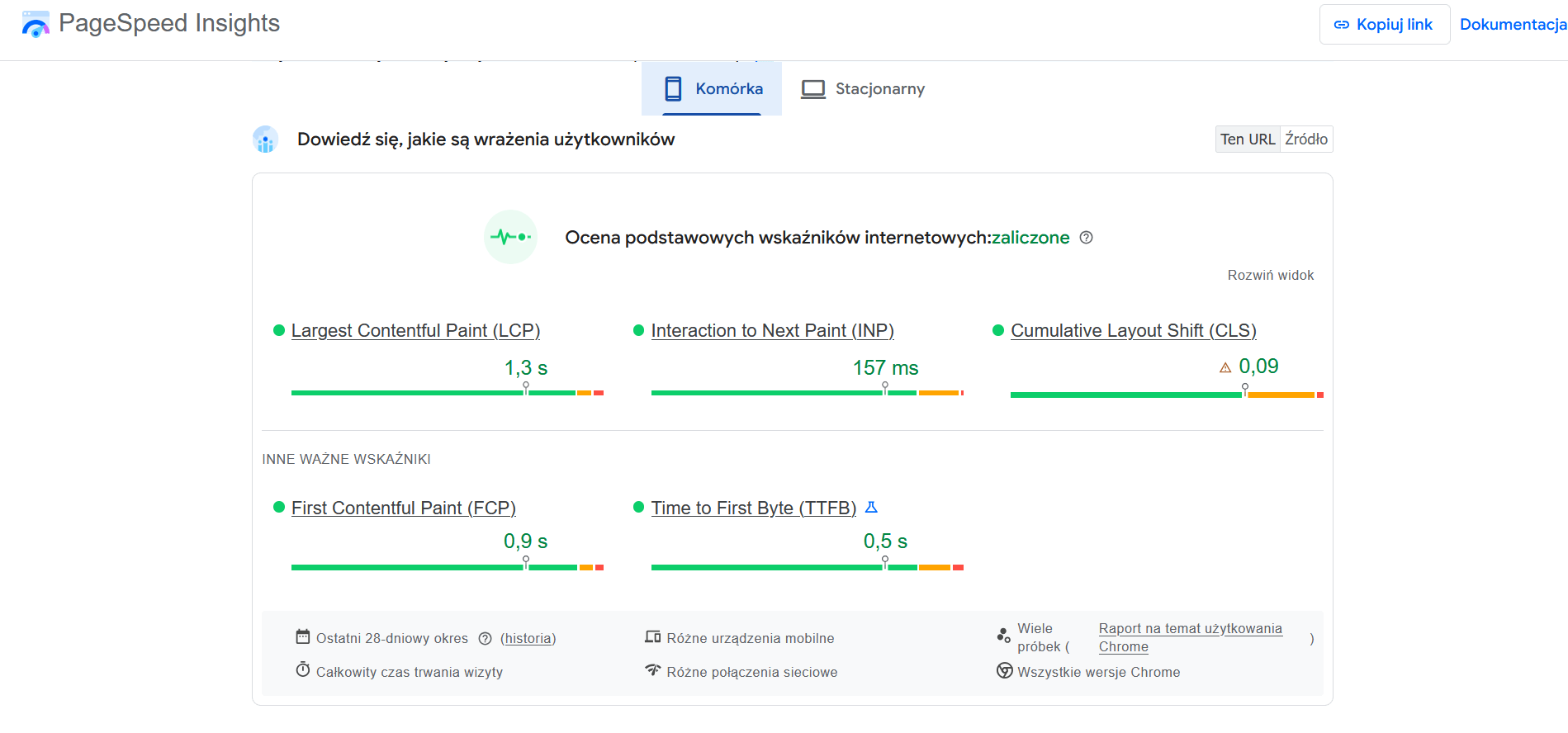This screenshot has width=1568, height=733.
Task: Switch to the Stacjonarny tab
Action: coord(863,88)
